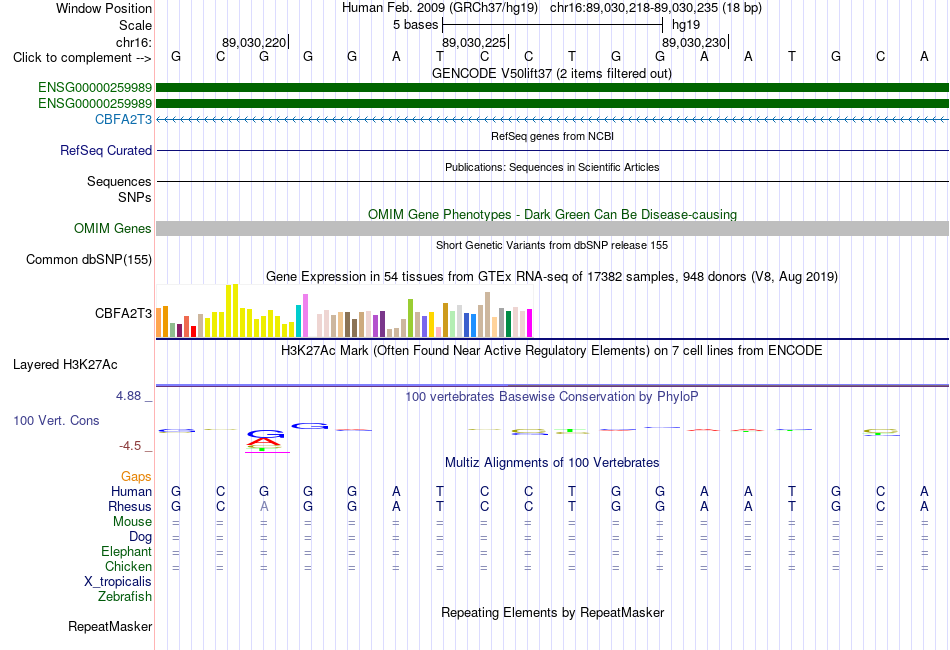
Task: Click 'Multiz Alignments of 100 Vertebrates' title
Action: click(x=552, y=463)
